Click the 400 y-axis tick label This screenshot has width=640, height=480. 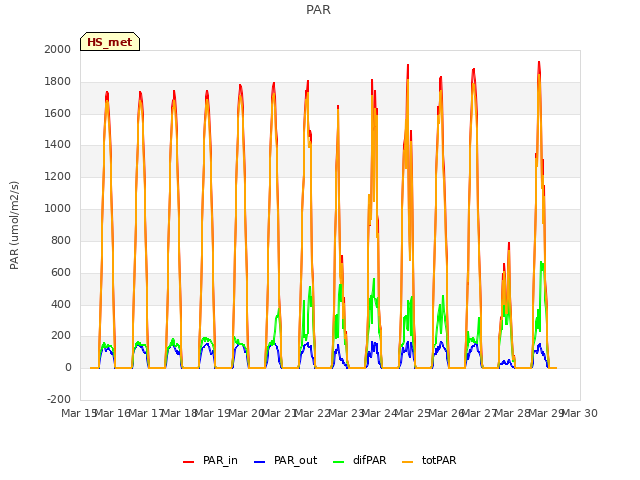pyautogui.click(x=61, y=304)
